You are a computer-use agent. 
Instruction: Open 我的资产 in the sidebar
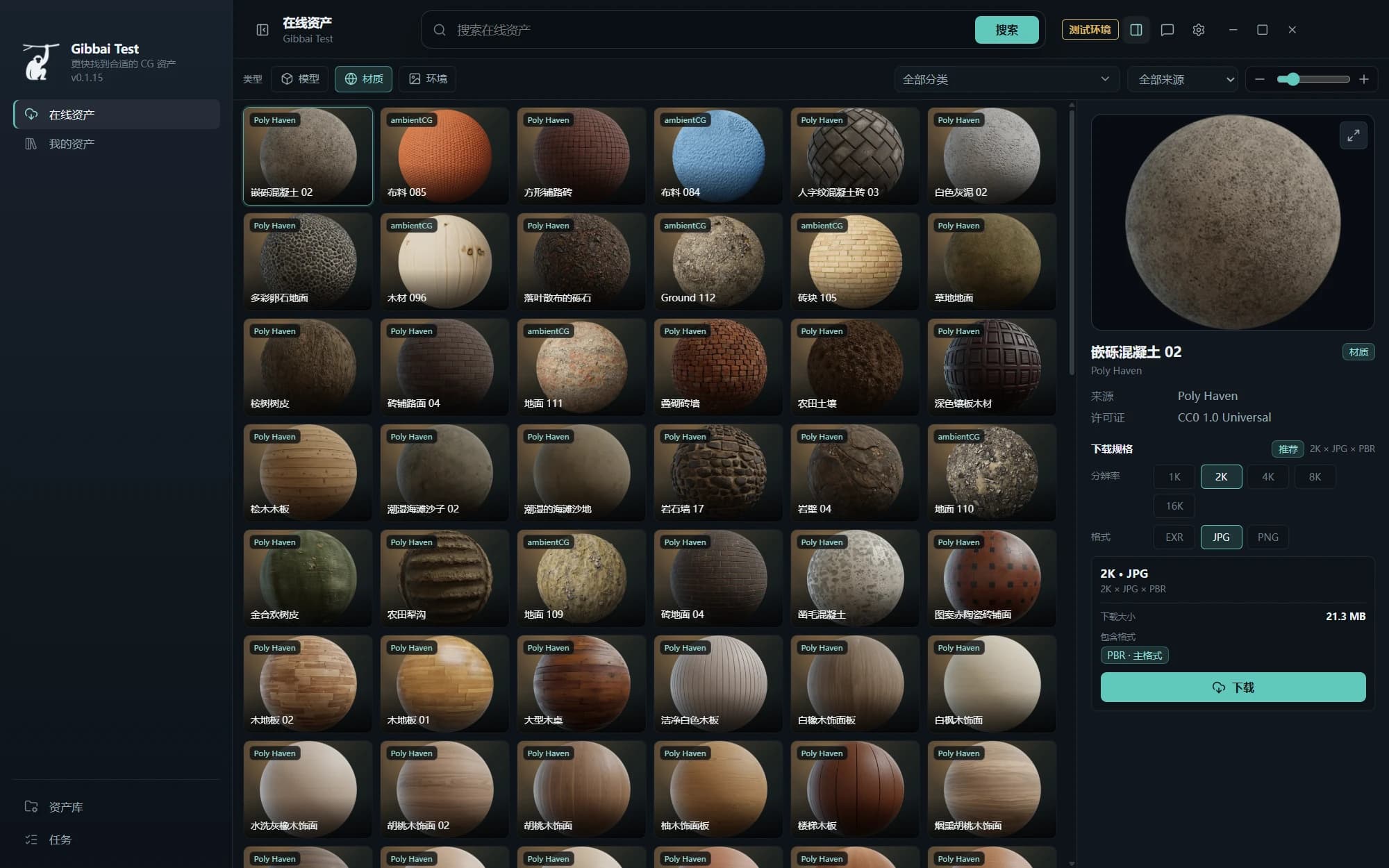[x=117, y=144]
